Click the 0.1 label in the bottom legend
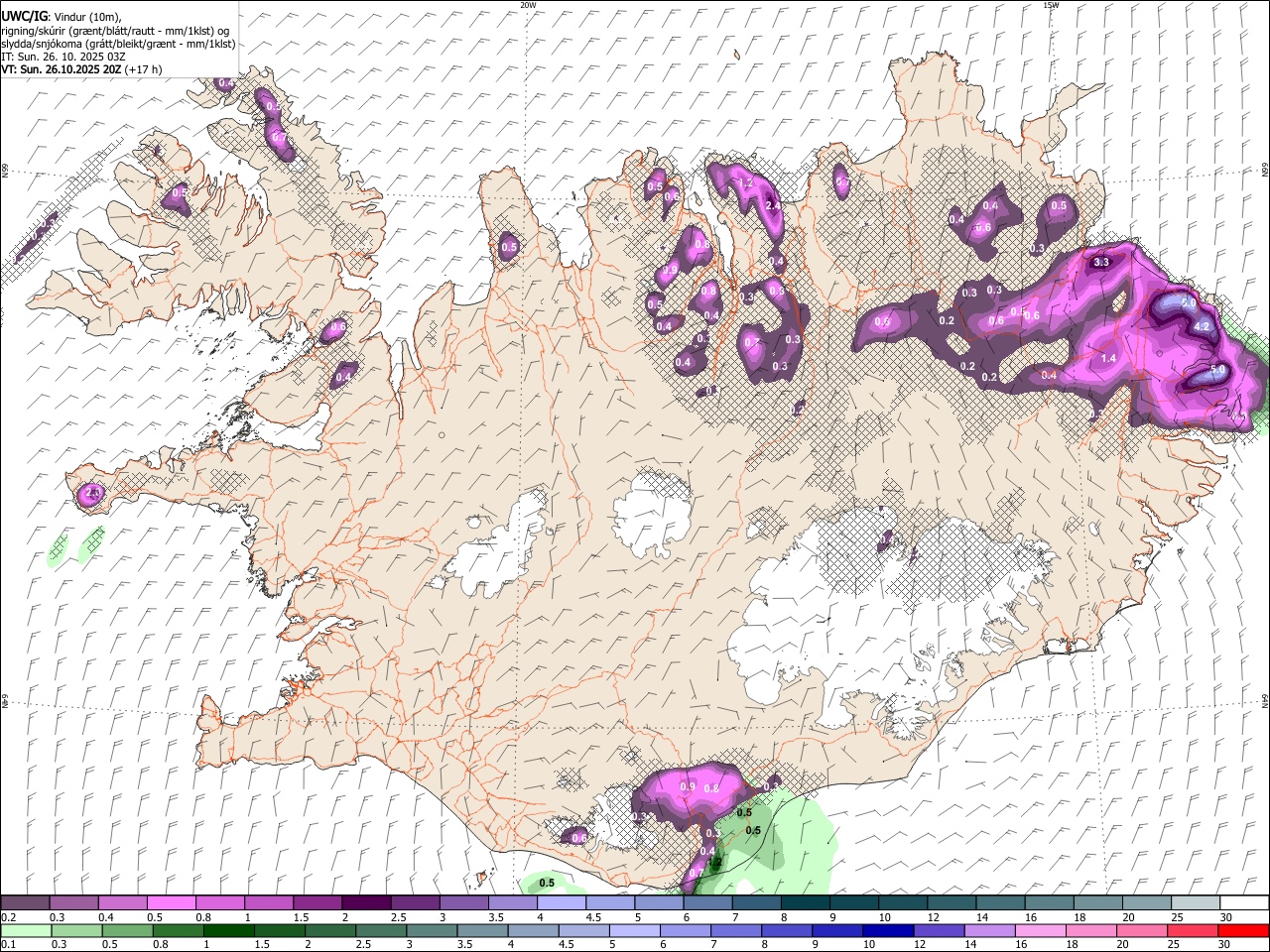 click(9, 945)
